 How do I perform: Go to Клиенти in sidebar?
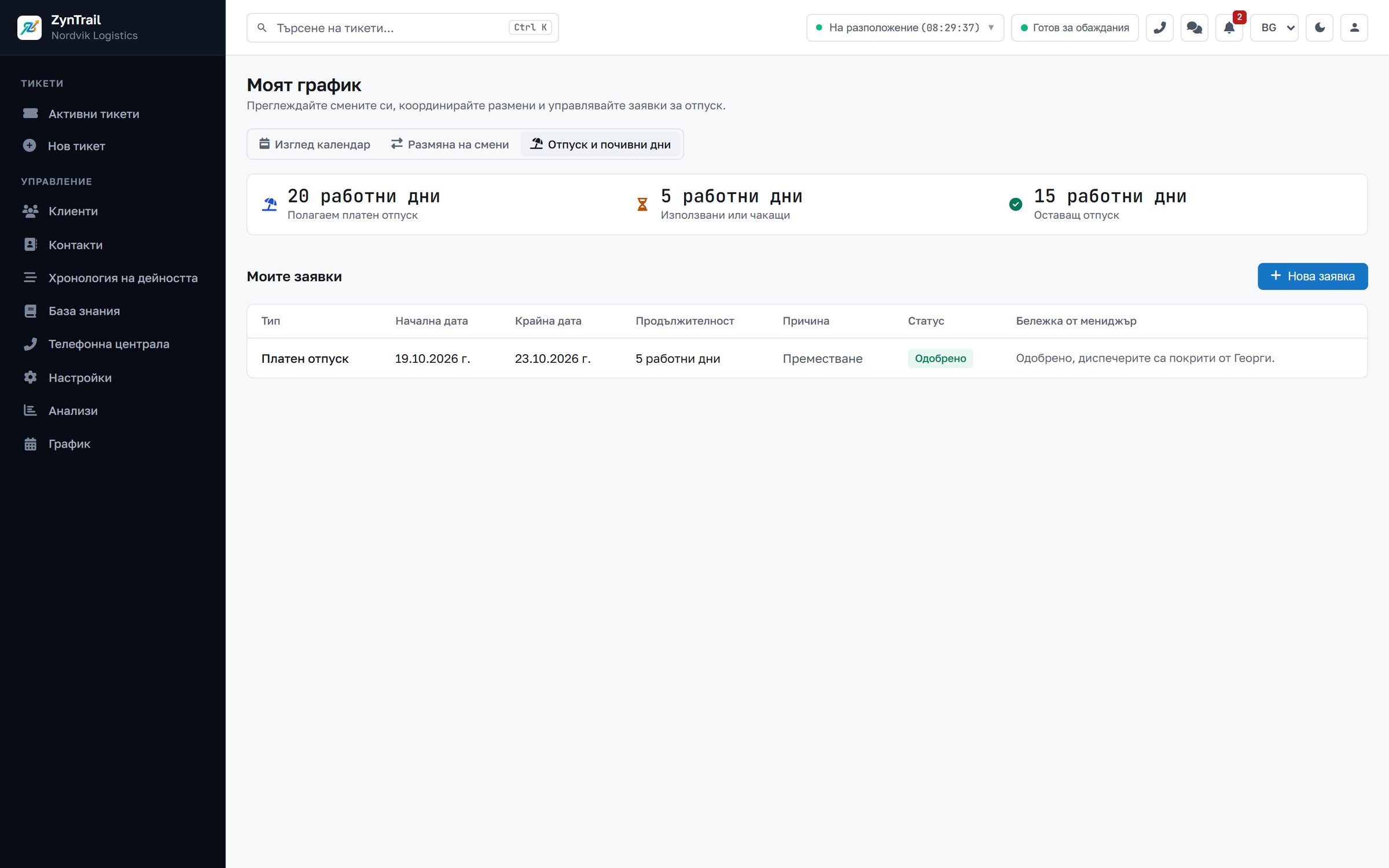112,211
